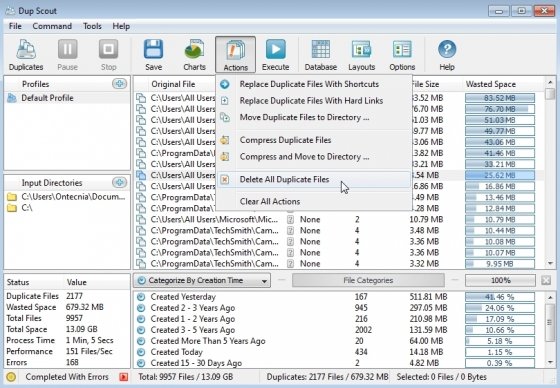Choose Replace Duplicate Files With Hard Links
This screenshot has height=388, width=560.
[x=314, y=101]
